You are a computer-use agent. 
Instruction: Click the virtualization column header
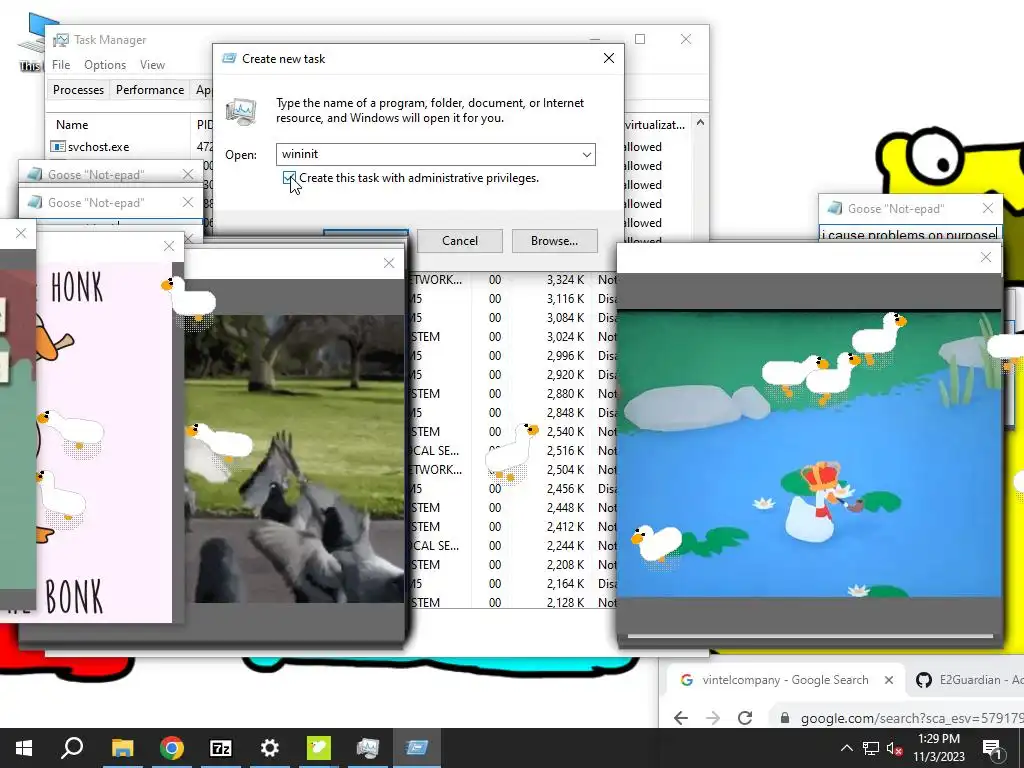pyautogui.click(x=656, y=125)
